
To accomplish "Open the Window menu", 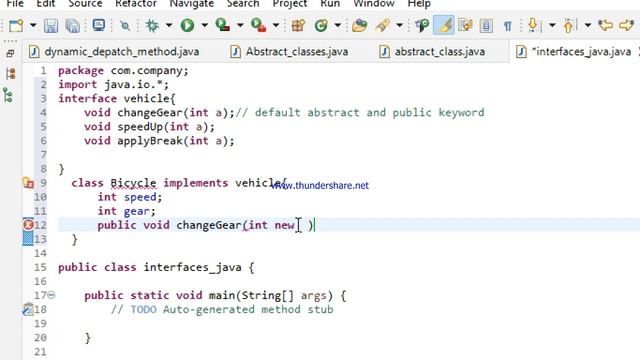I will (x=374, y=4).
